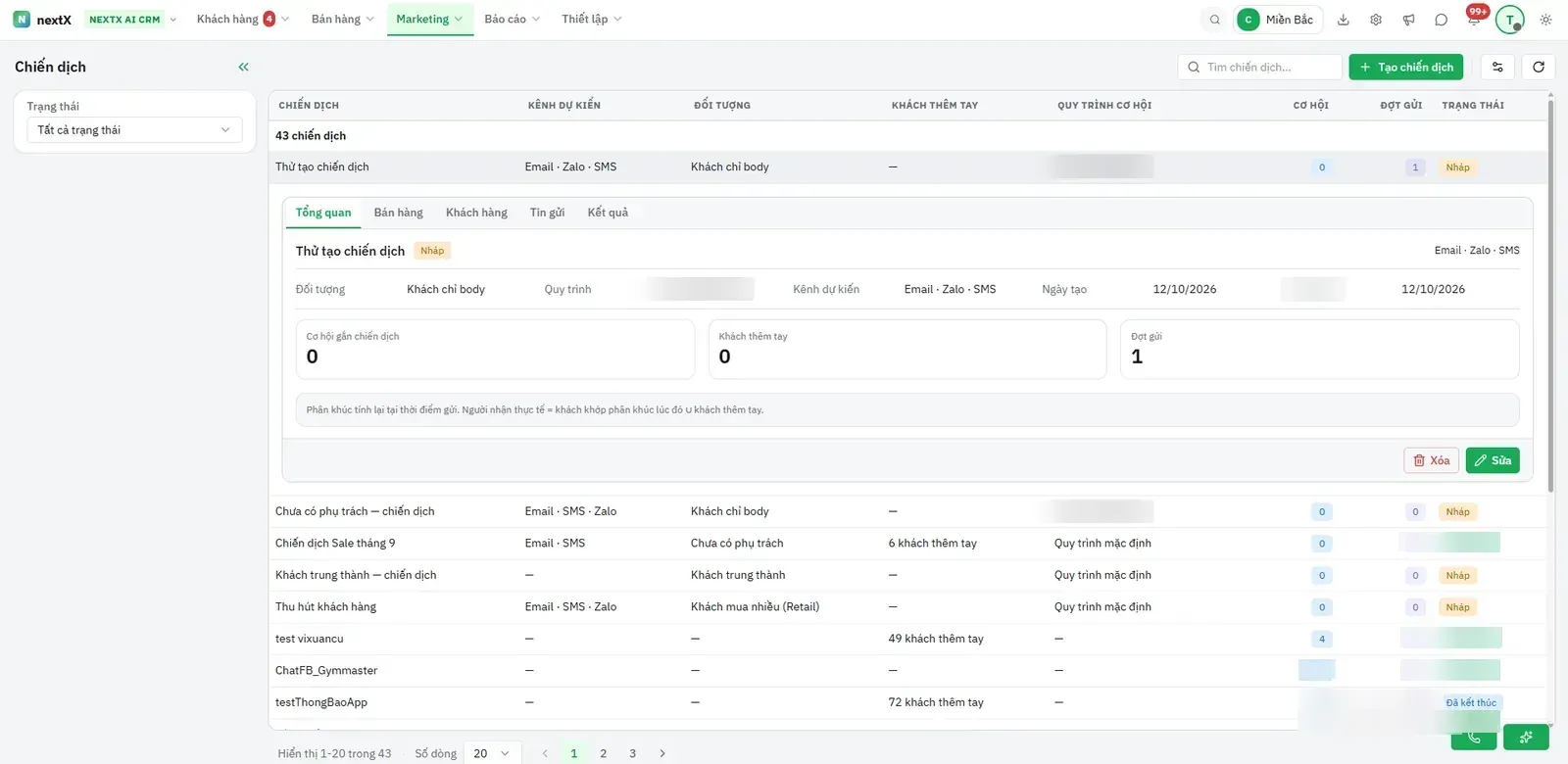Click the vertical scrollbar of campaign list

click(x=1550, y=294)
